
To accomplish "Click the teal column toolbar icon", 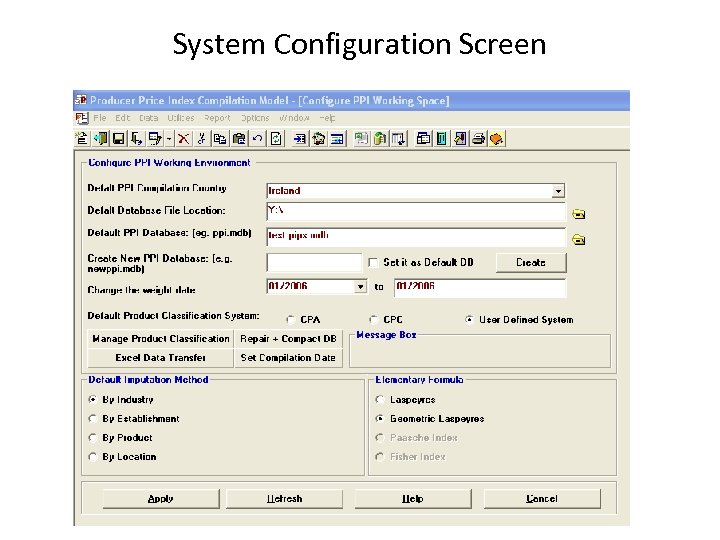I will pyautogui.click(x=441, y=138).
